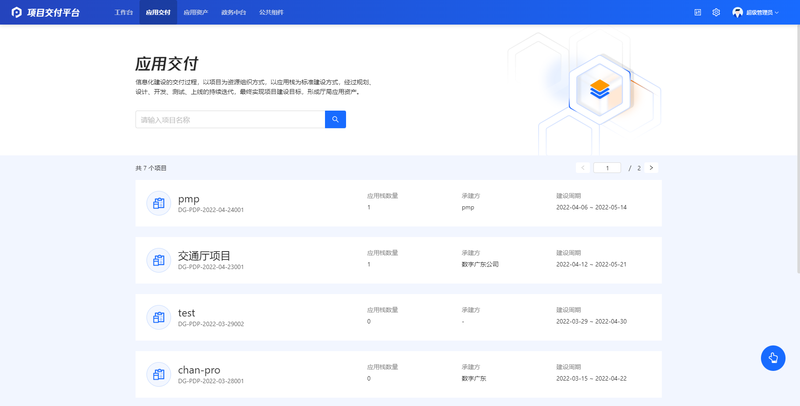Open the 公共组件 navigation tab

[271, 12]
